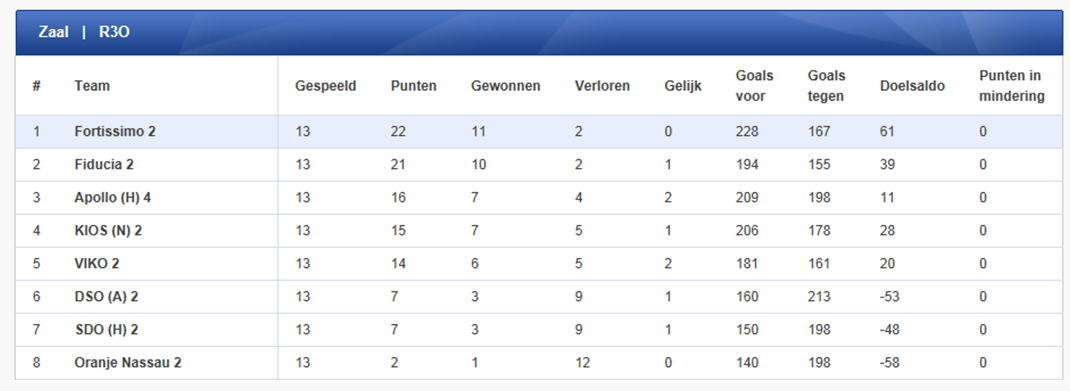
Task: Click the Goals voor column header
Action: click(754, 86)
